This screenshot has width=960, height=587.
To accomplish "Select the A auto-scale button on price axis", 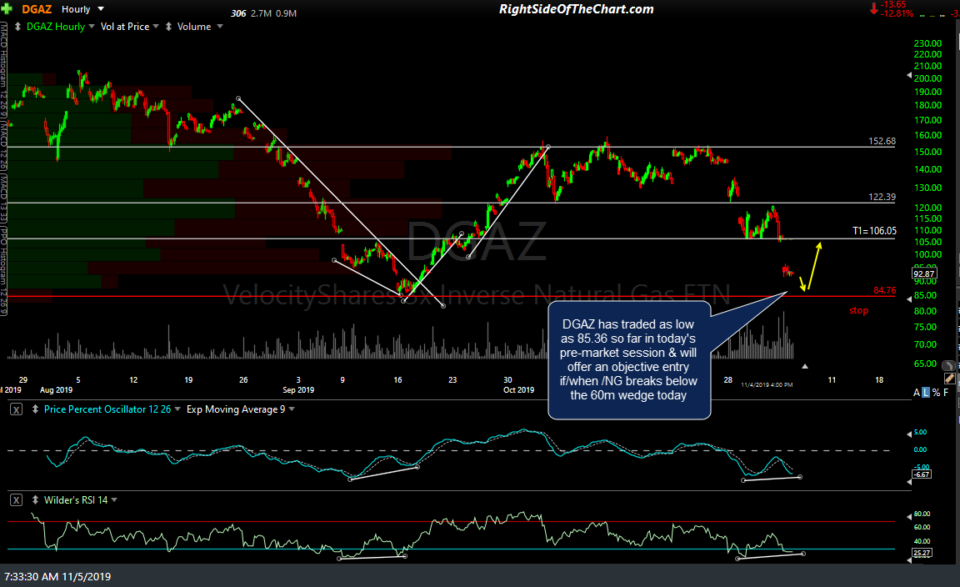I will point(915,394).
